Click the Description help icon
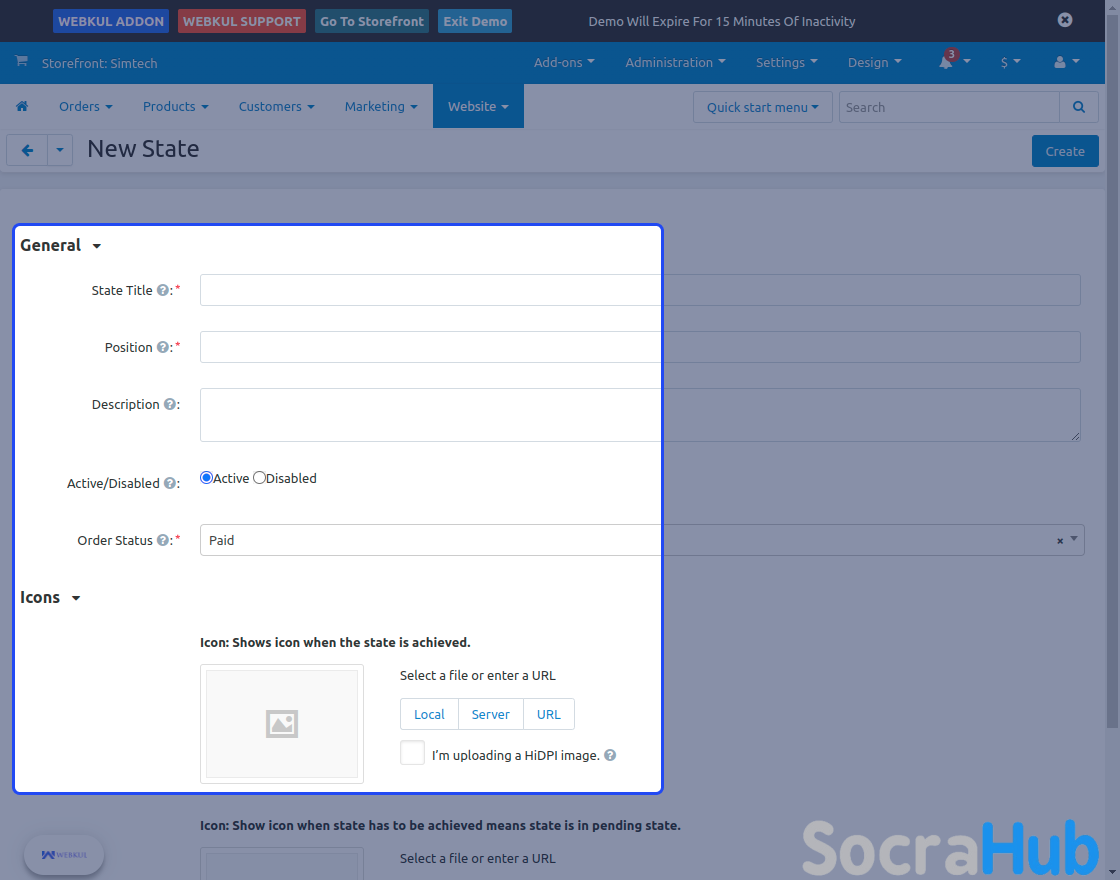 (x=170, y=404)
